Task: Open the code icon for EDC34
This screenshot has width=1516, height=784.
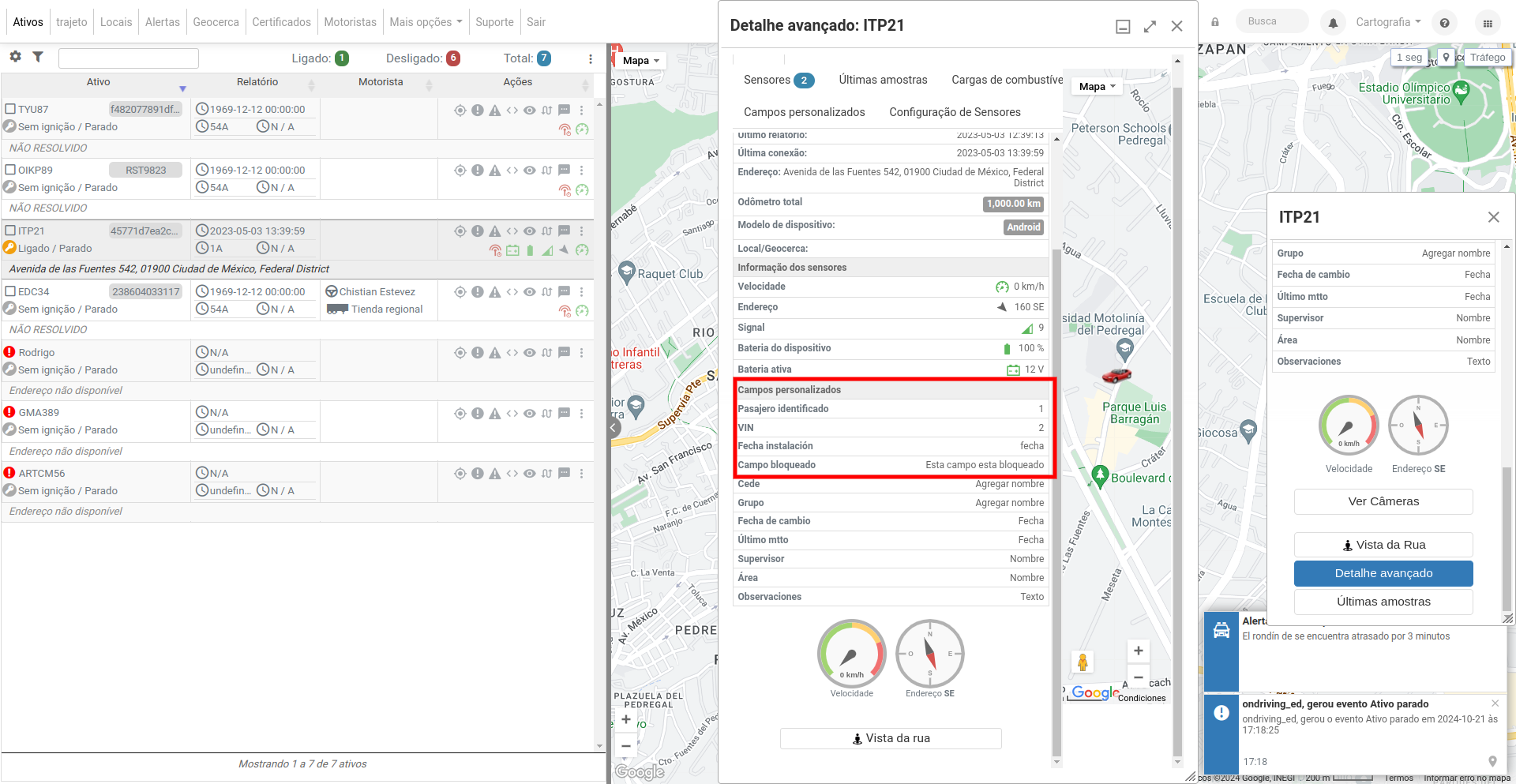Action: (512, 291)
